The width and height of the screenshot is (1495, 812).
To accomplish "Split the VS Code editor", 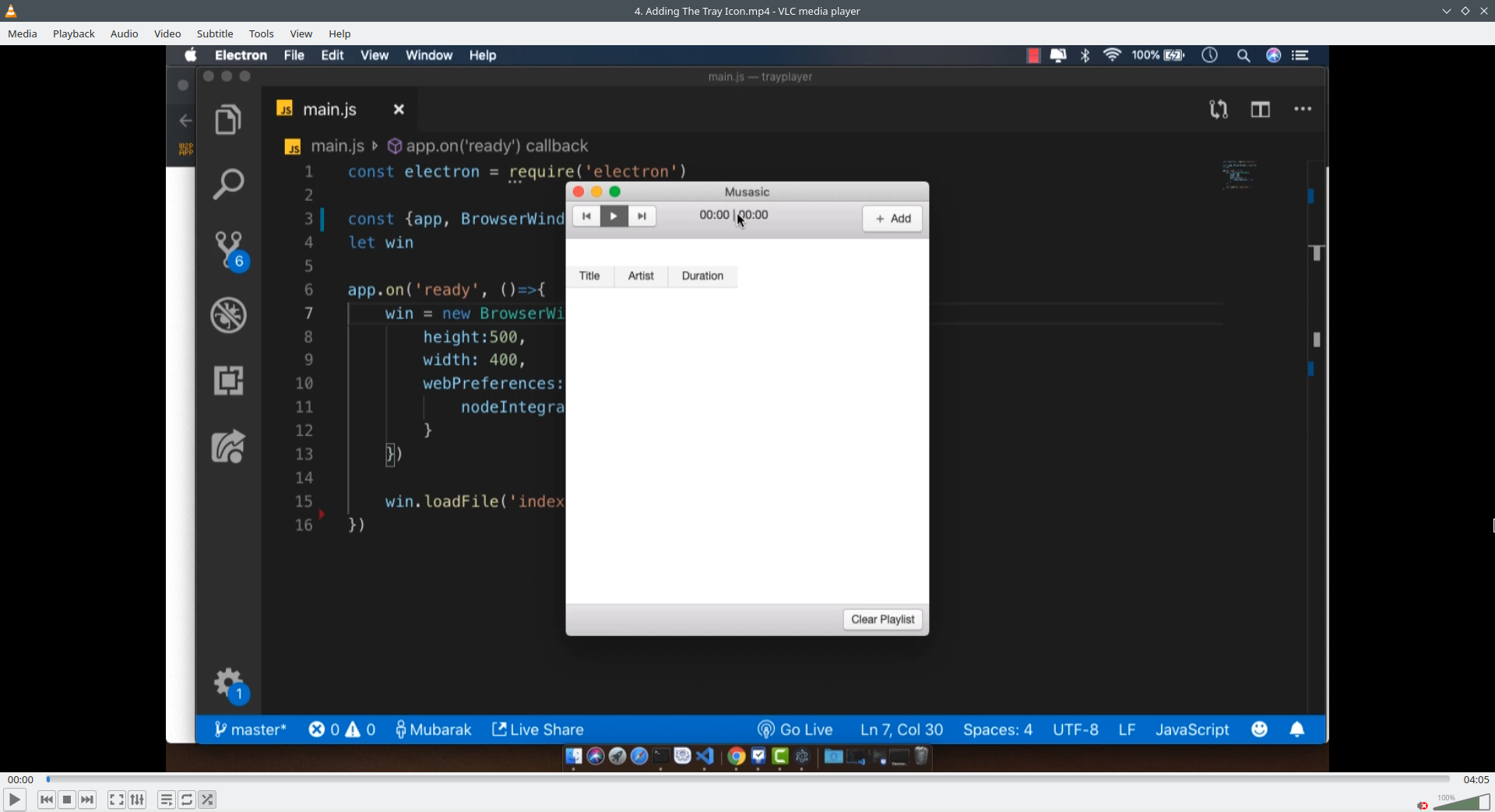I will tap(1261, 110).
